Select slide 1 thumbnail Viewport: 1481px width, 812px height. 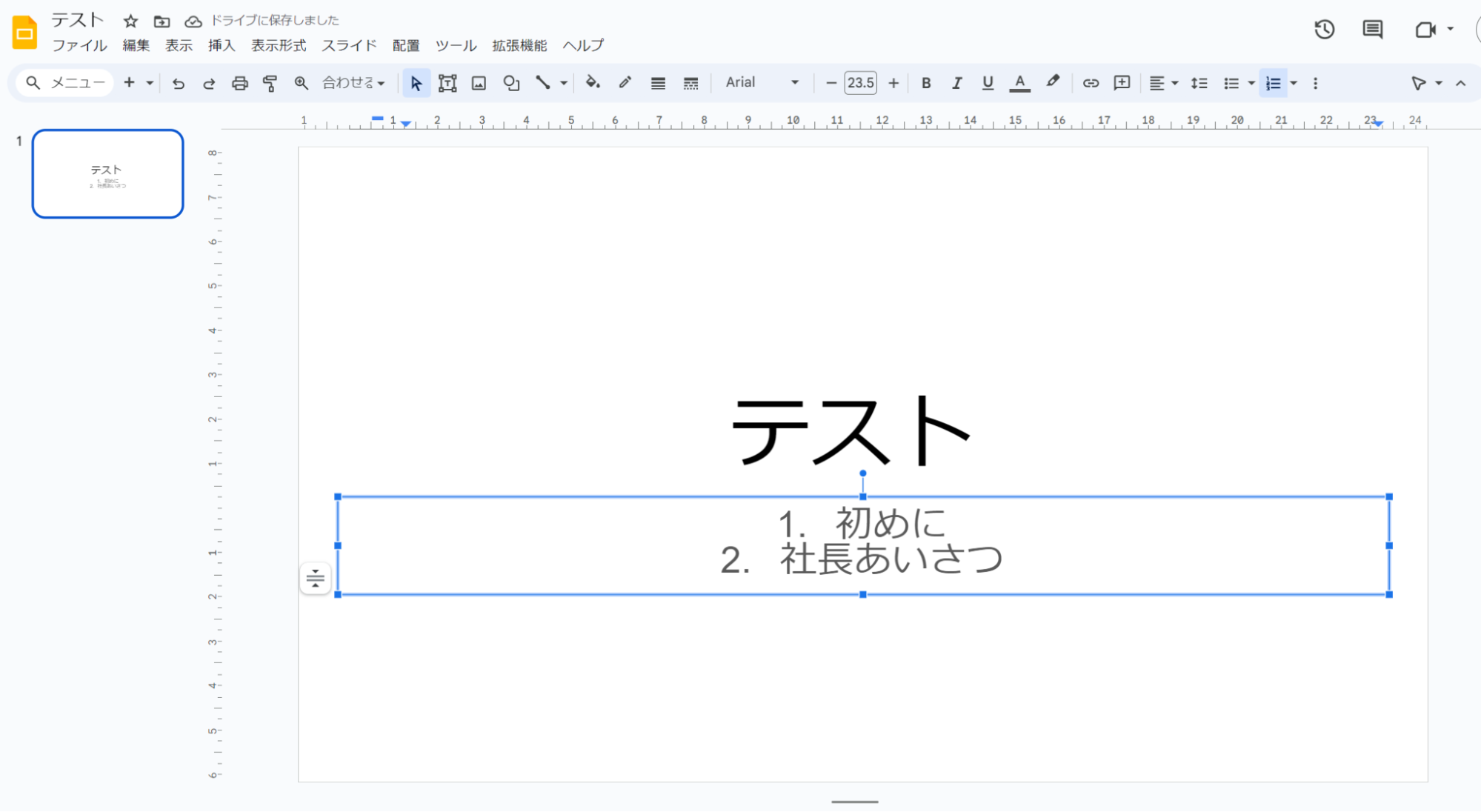107,174
